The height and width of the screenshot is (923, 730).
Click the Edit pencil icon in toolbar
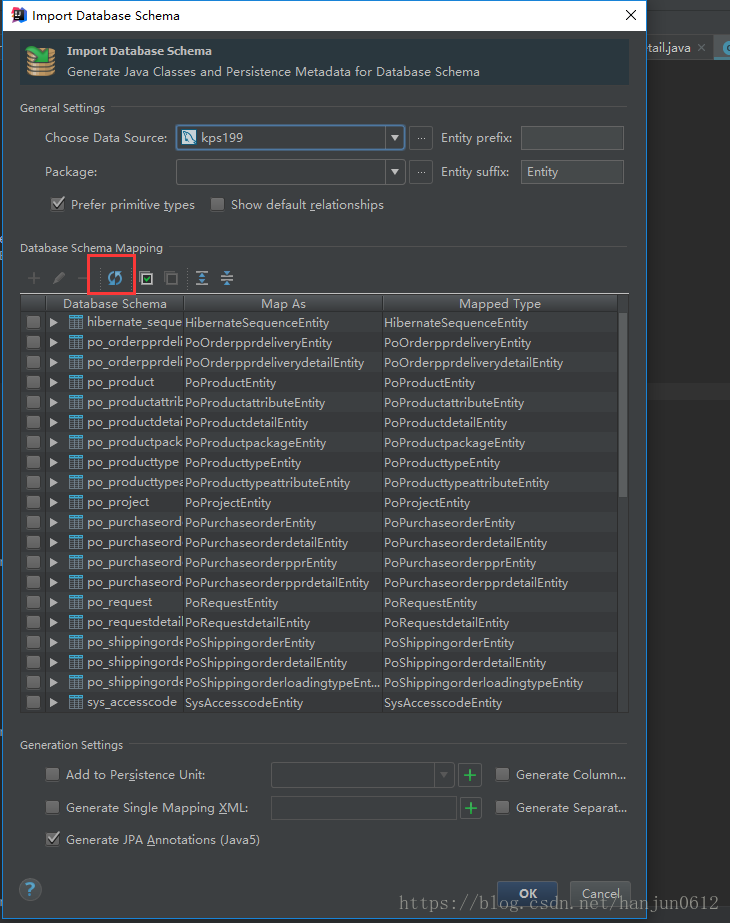(x=59, y=278)
